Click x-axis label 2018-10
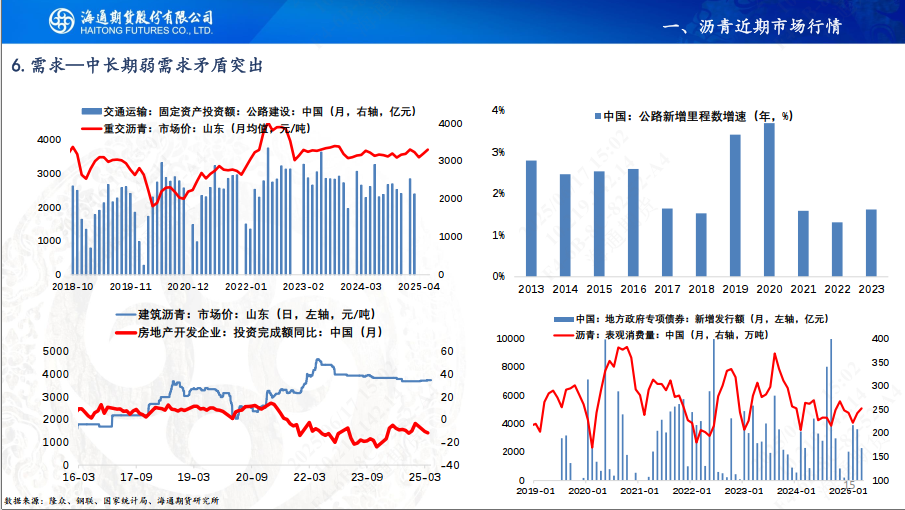The image size is (905, 510). pos(73,287)
